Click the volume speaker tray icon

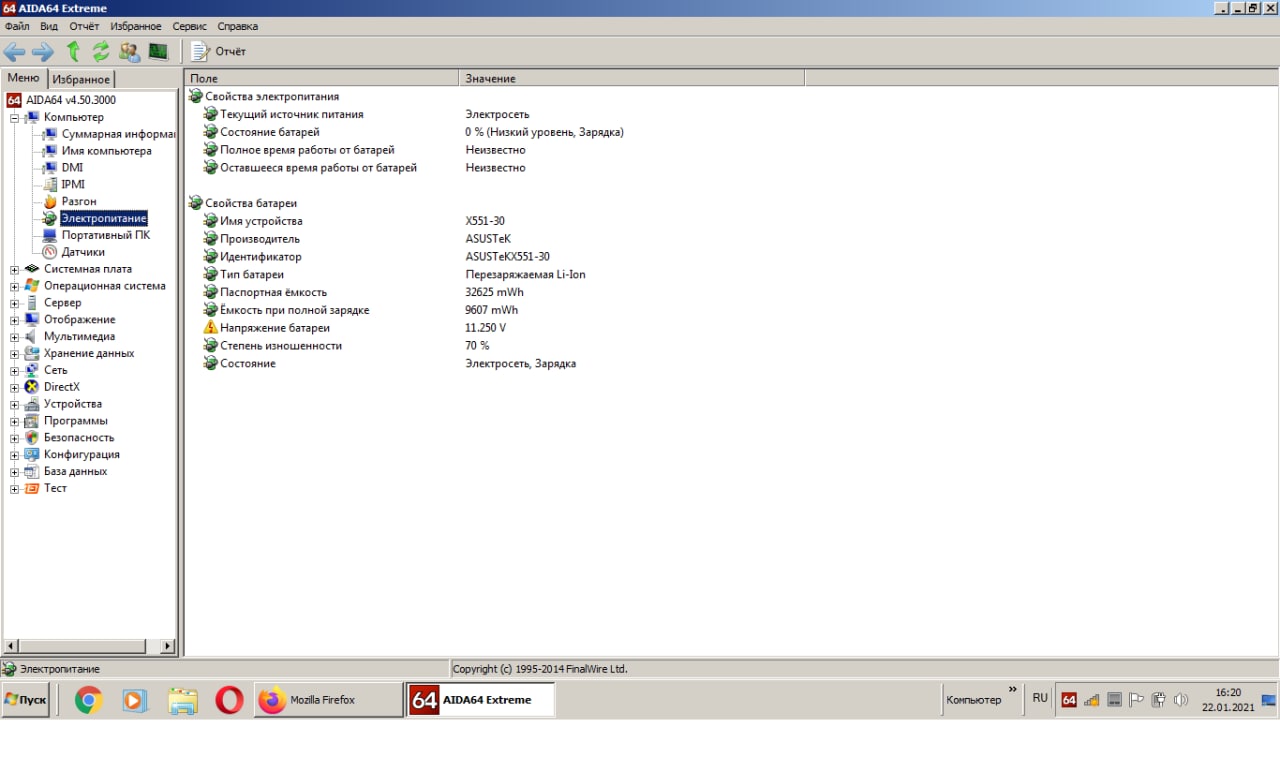1181,700
